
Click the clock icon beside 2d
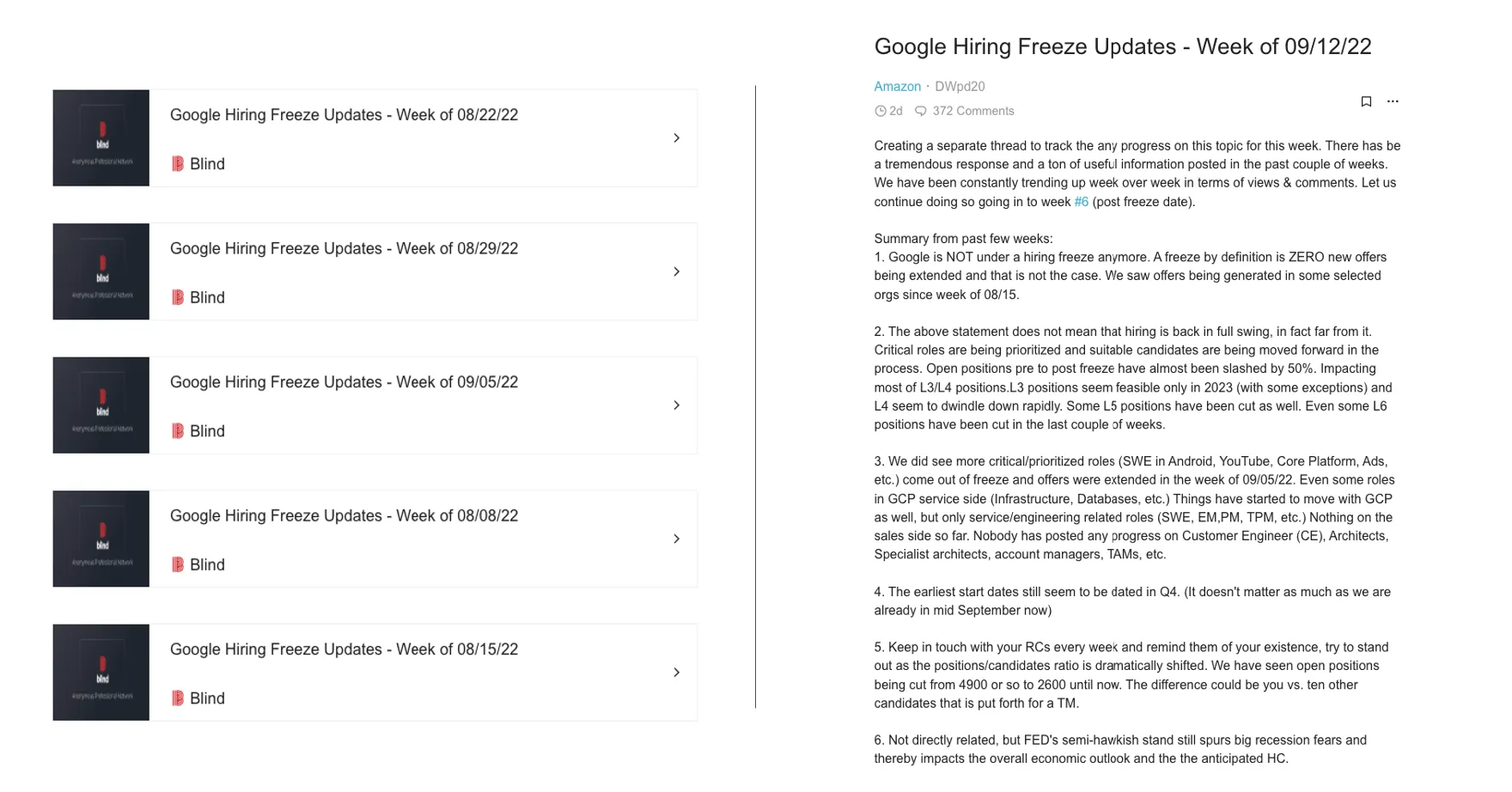coord(880,111)
